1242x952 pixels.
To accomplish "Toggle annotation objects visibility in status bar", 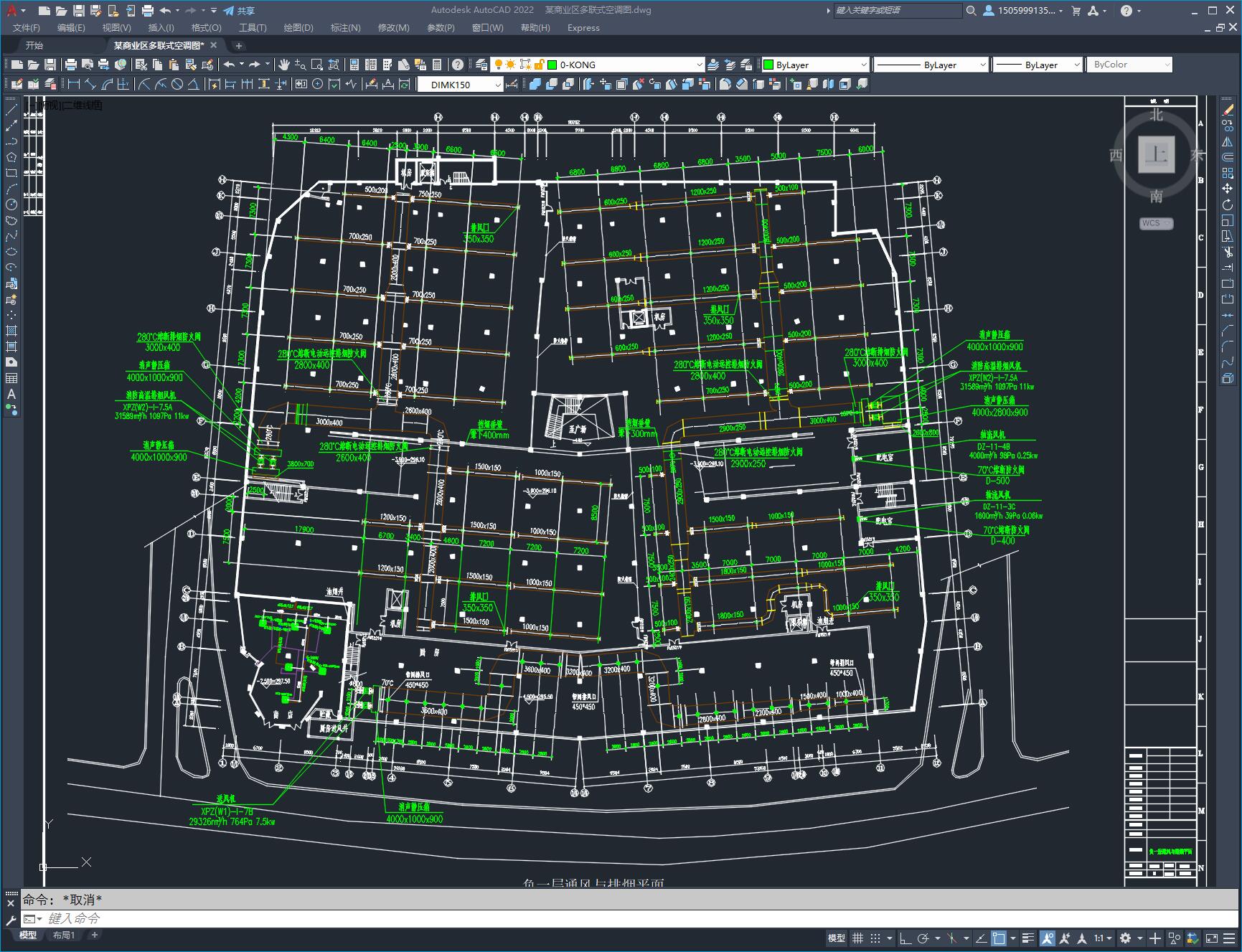I will [x=1047, y=938].
